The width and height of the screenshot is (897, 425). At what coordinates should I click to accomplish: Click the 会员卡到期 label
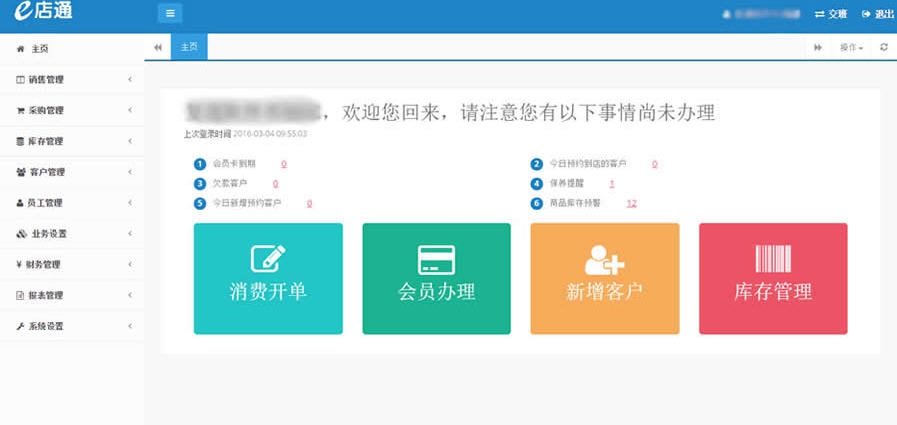[x=234, y=164]
